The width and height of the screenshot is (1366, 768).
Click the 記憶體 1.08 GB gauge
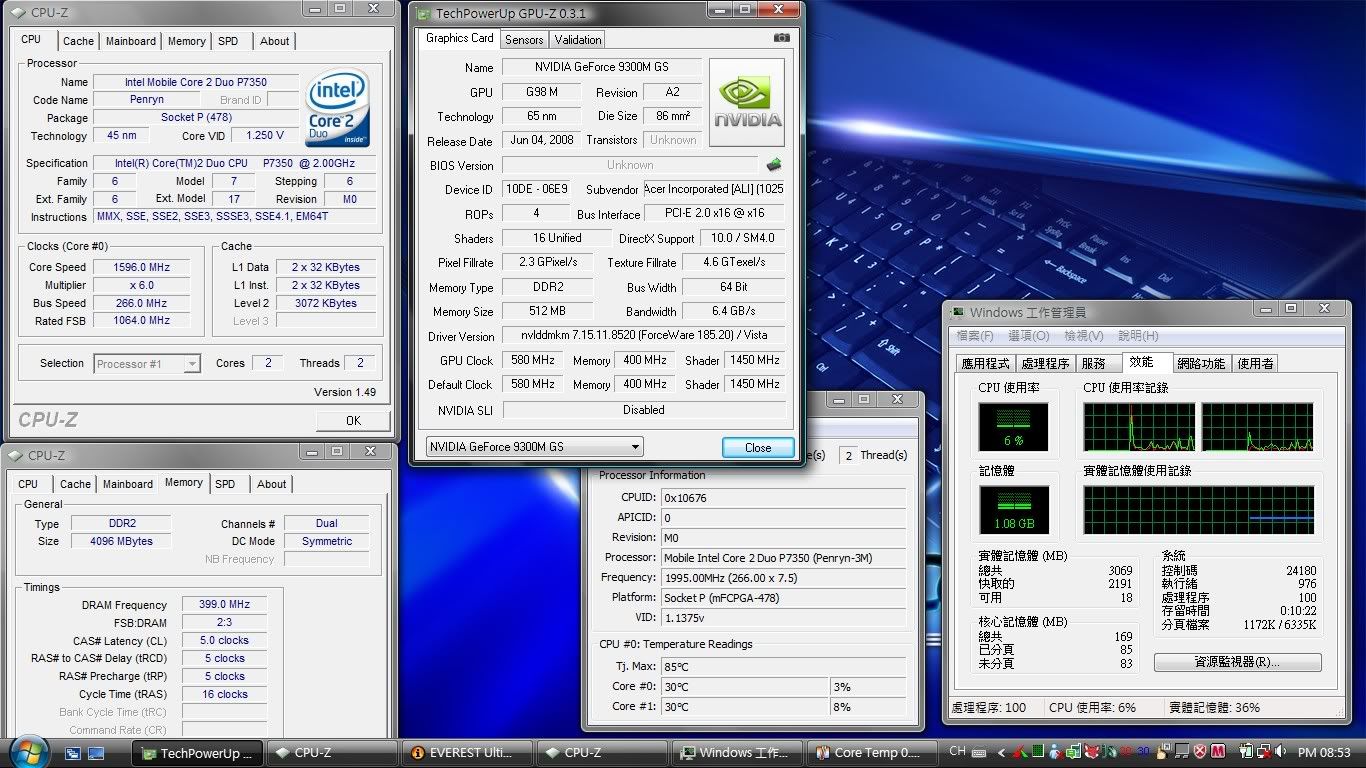[x=1014, y=510]
